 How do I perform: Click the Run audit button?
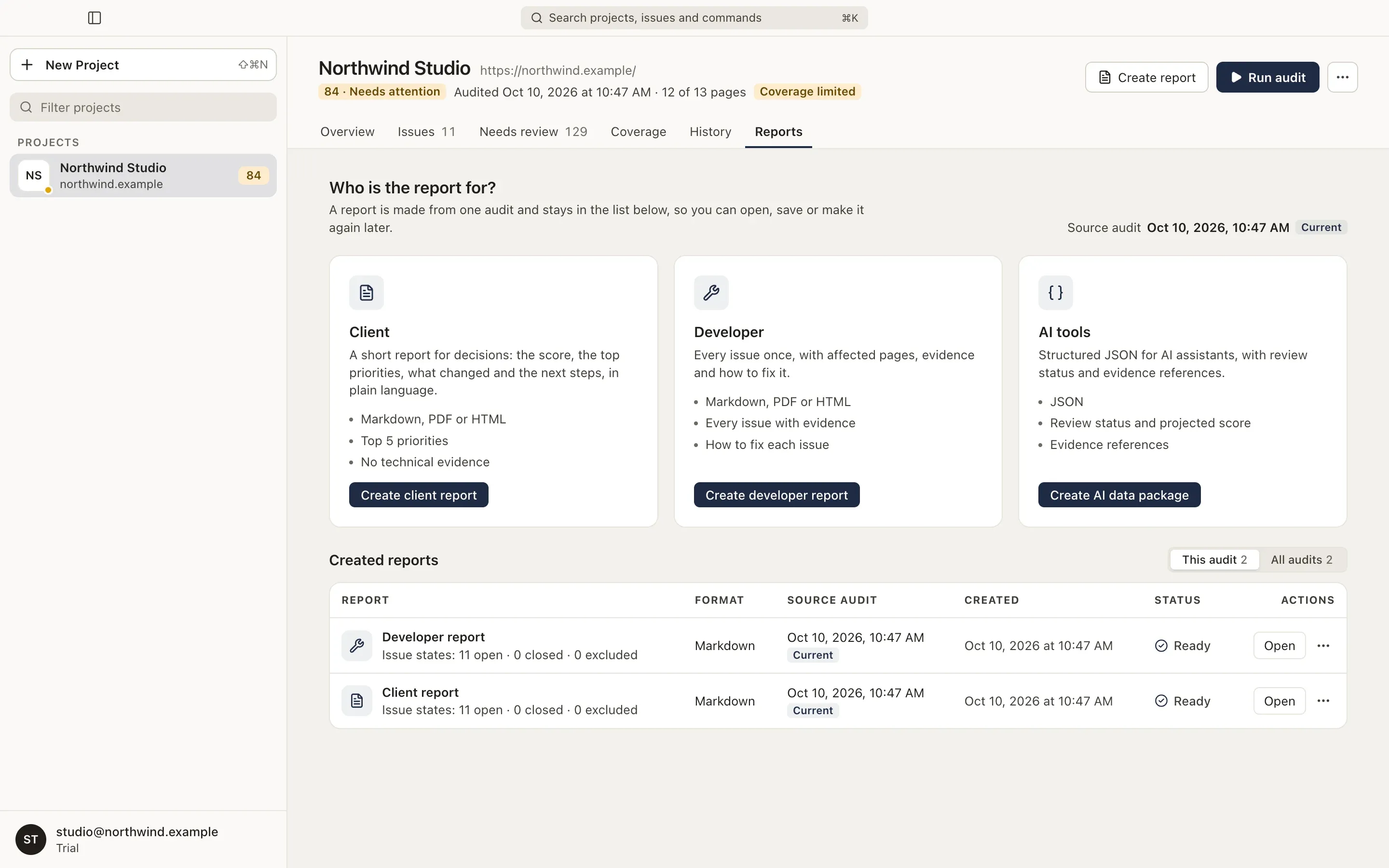coord(1267,78)
